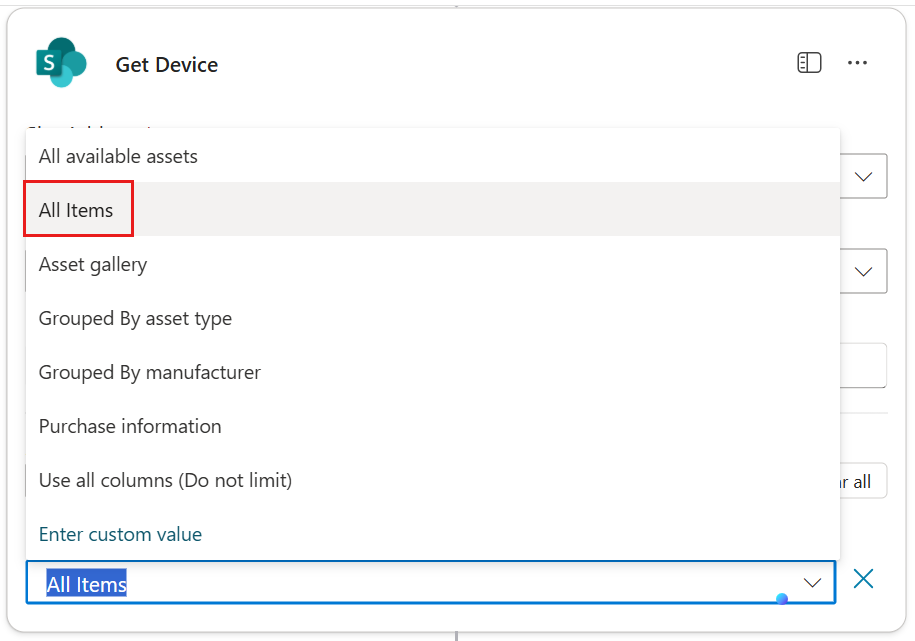915x641 pixels.
Task: Click the SharePoint connector icon
Action: coord(60,62)
